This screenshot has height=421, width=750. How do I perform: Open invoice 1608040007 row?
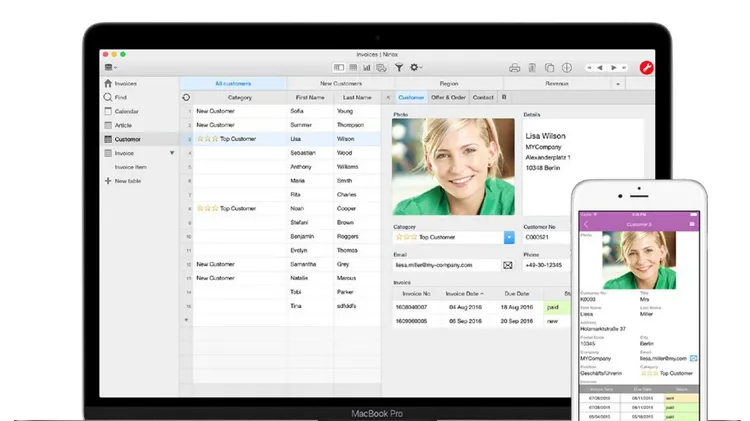(482, 307)
